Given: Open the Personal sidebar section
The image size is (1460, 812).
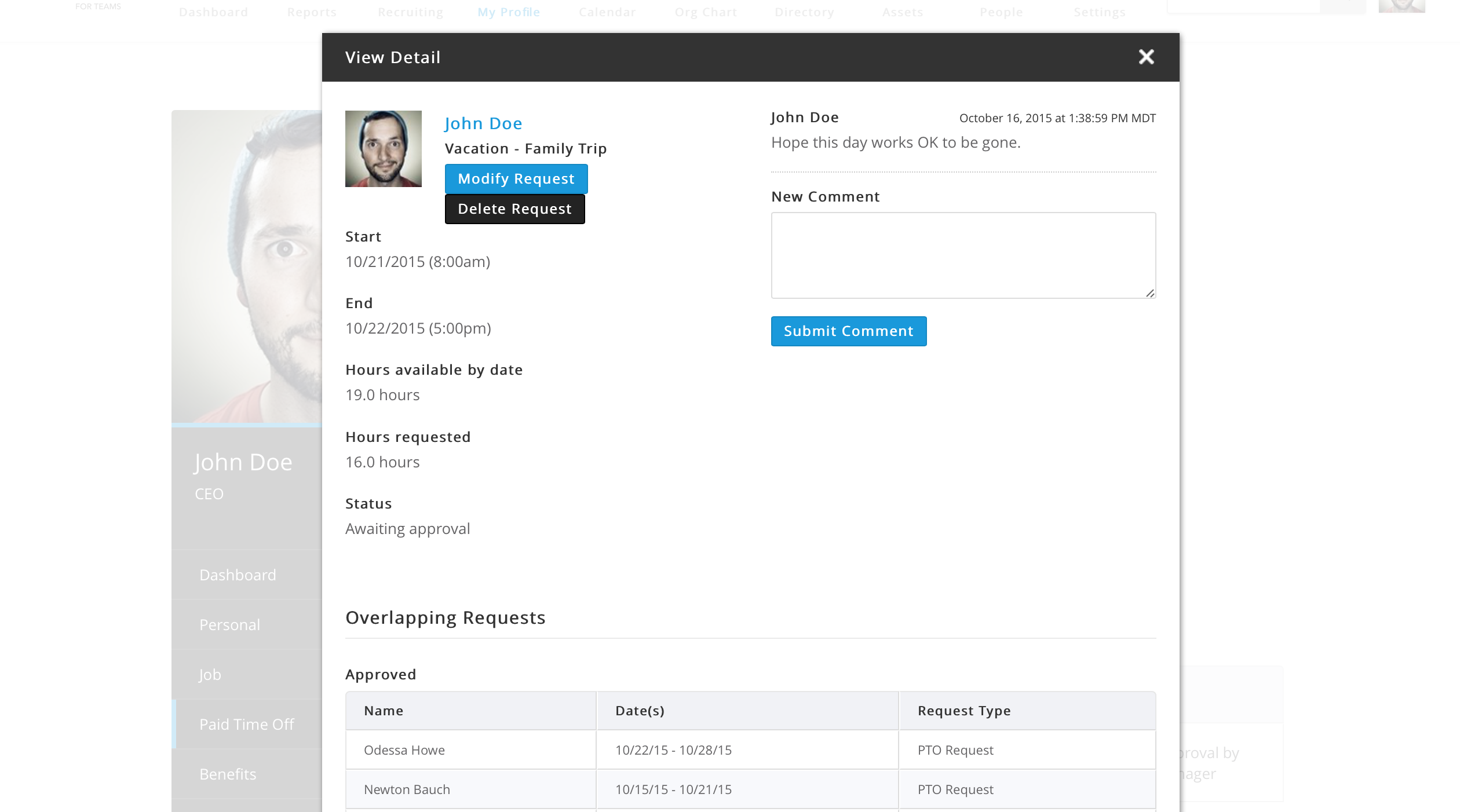Looking at the screenshot, I should 229,624.
